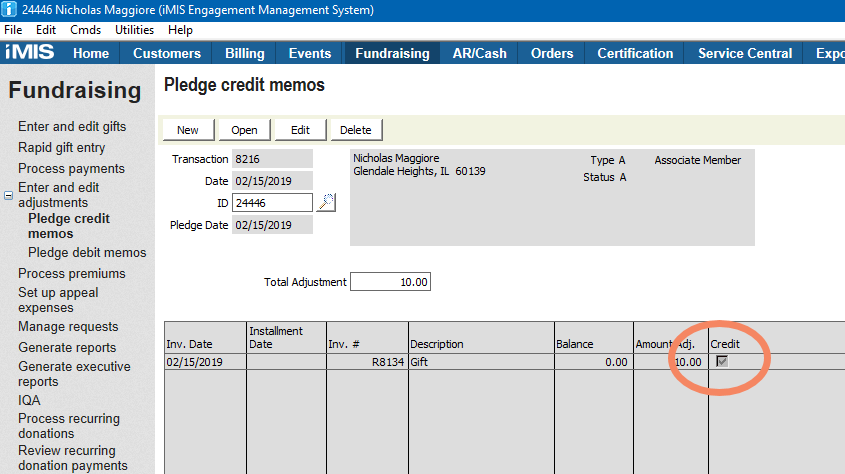Screen dimensions: 845x474
Task: Click the app icon in title bar
Action: tap(10, 10)
